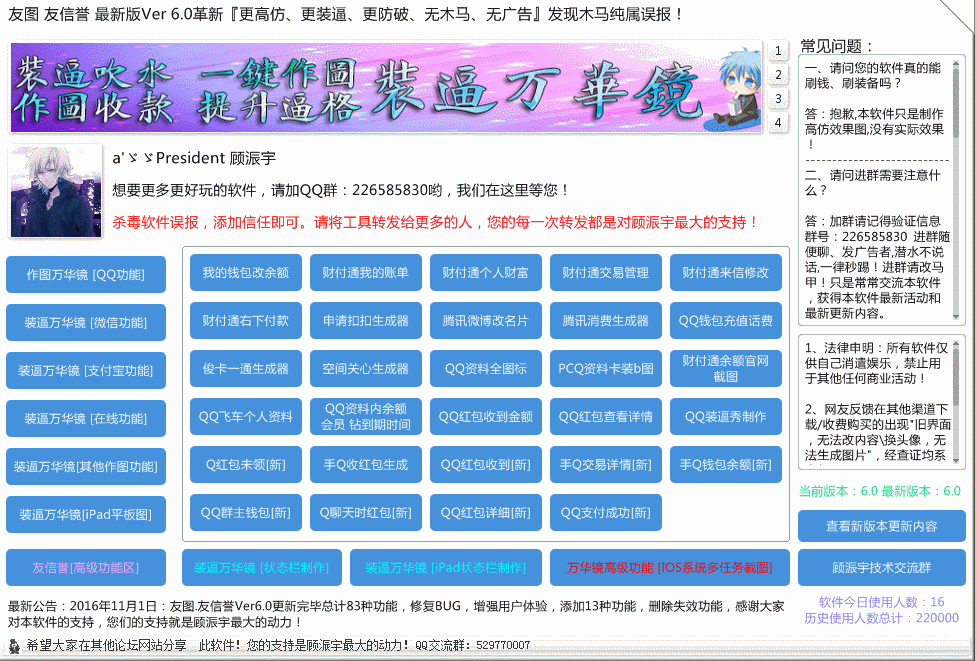977x661 pixels.
Task: Click 装逼万华镜 [iPad状态栏制作] button
Action: click(446, 567)
